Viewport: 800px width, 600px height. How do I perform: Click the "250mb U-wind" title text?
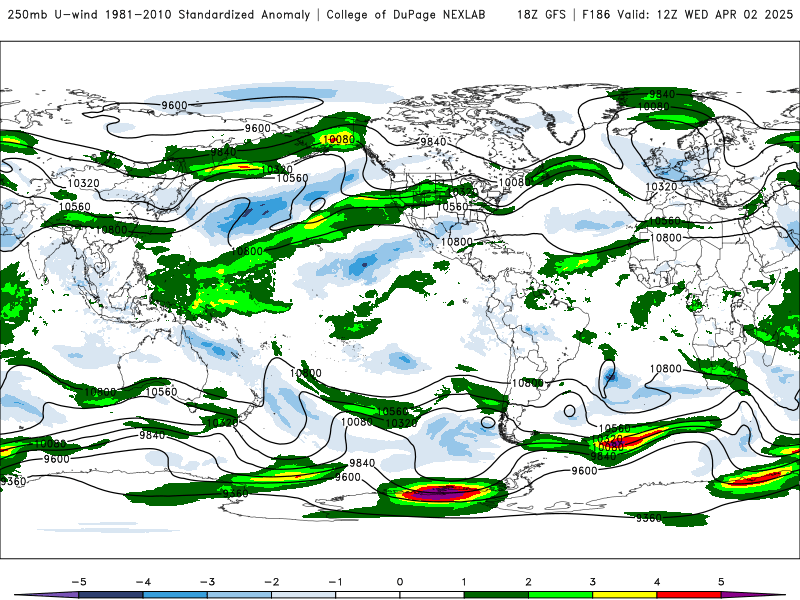tap(53, 14)
